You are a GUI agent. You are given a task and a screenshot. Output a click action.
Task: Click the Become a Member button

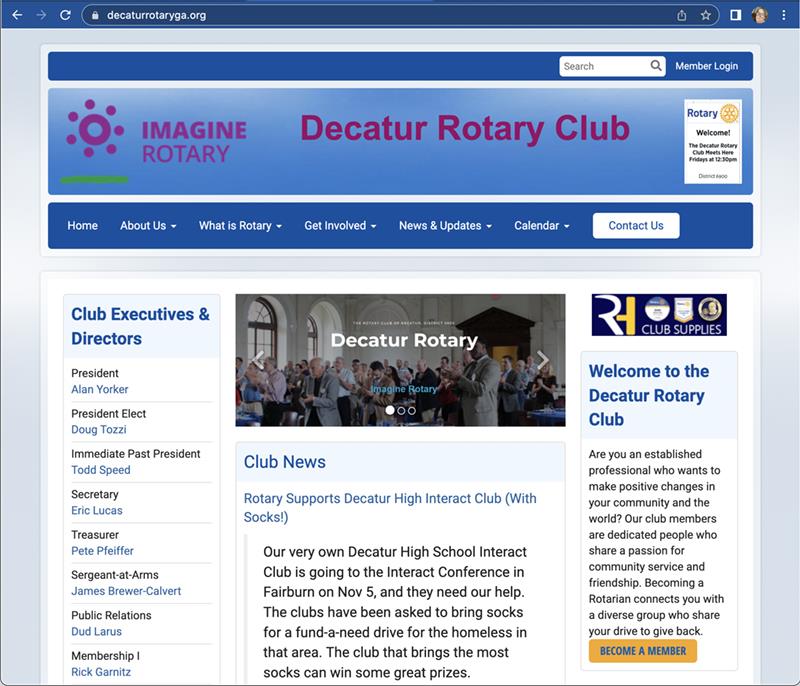coord(643,651)
